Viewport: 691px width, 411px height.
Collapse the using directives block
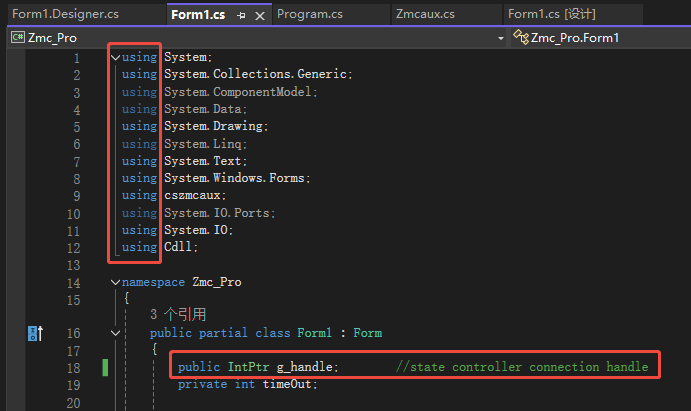(x=115, y=57)
